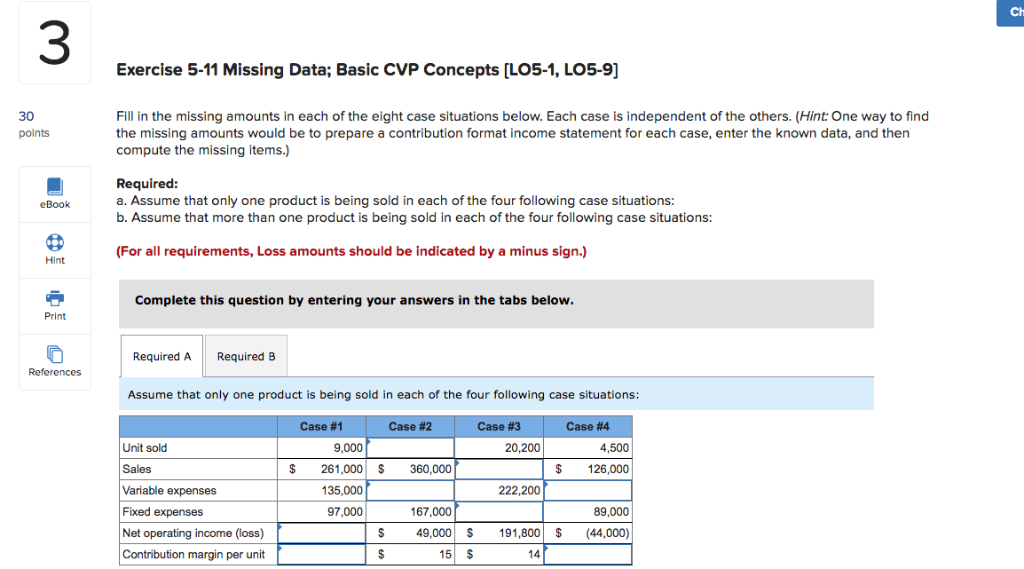The image size is (1024, 569).
Task: Click the Contribution margin per unit label
Action: coord(193,555)
